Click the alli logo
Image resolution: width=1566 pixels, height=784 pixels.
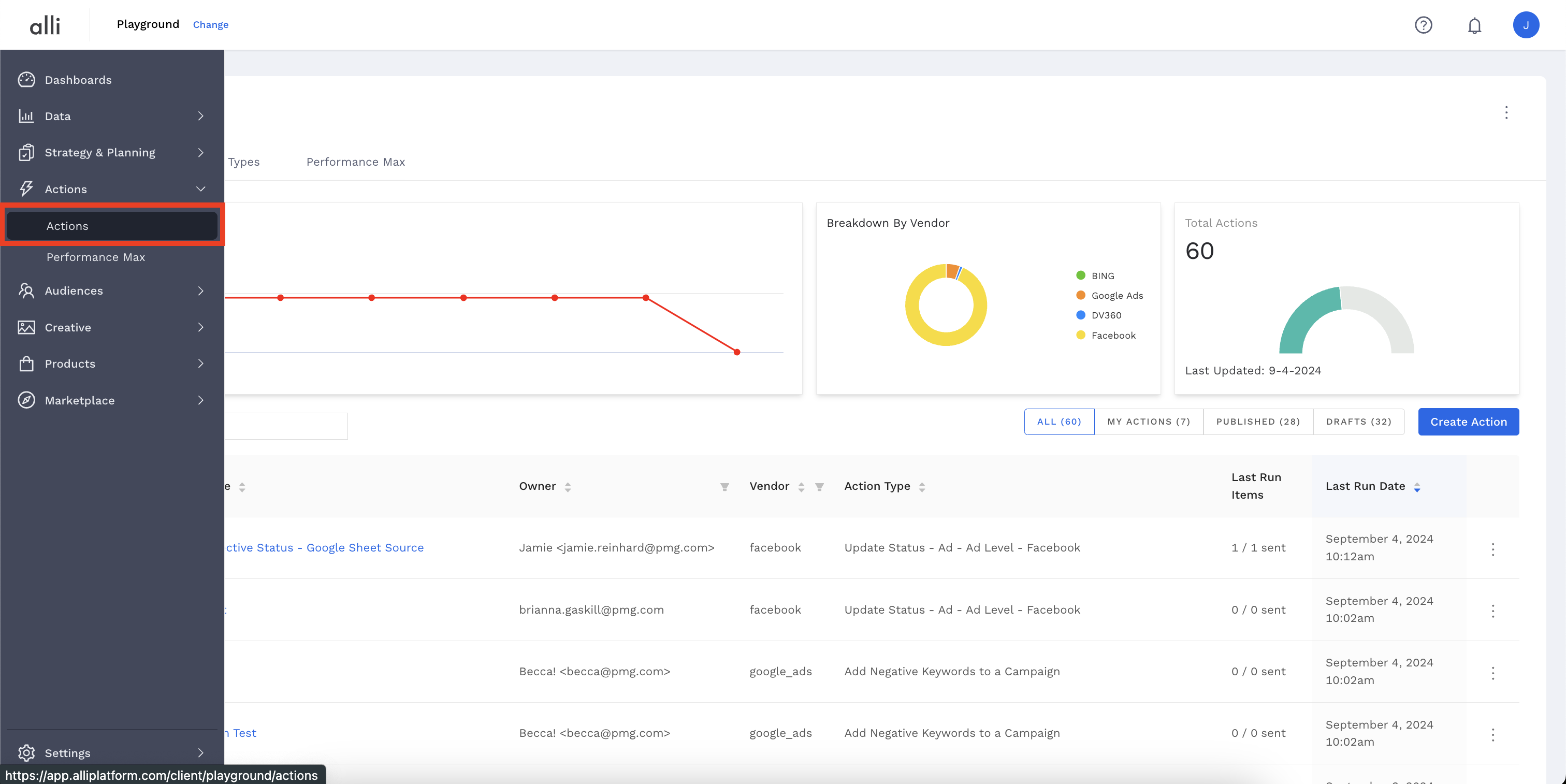45,25
